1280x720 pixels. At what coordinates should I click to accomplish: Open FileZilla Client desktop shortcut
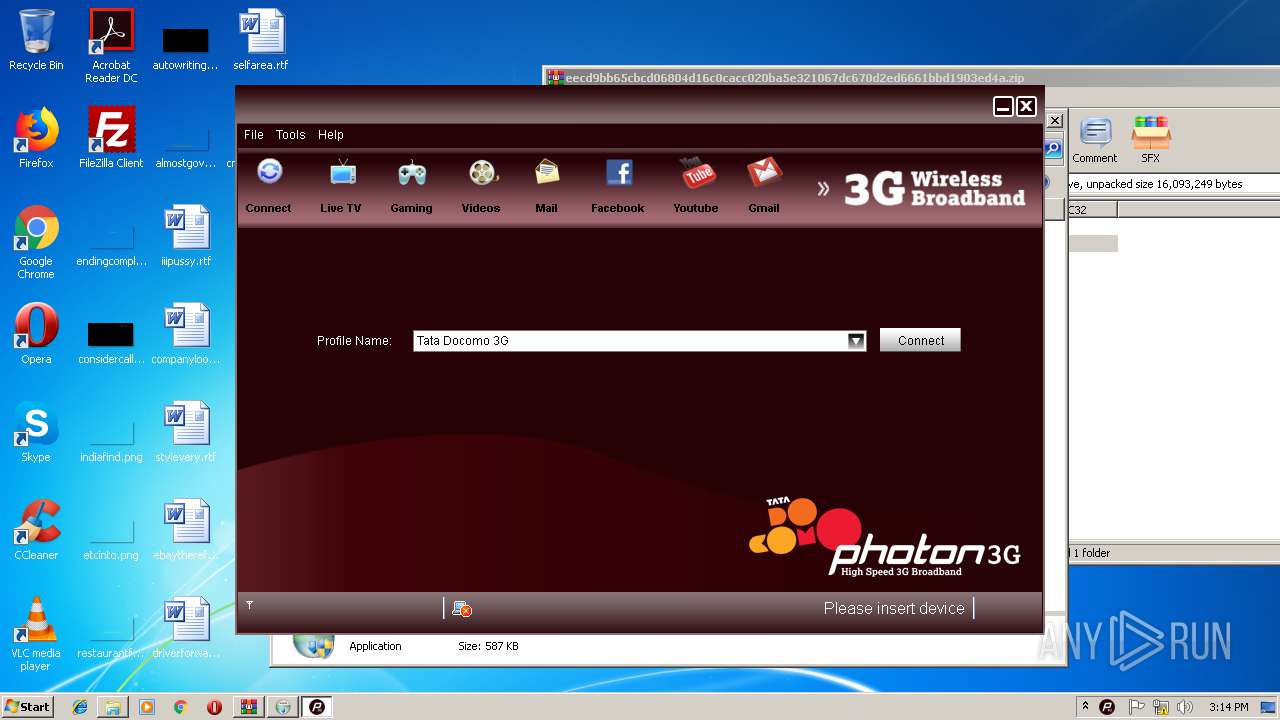pyautogui.click(x=111, y=138)
